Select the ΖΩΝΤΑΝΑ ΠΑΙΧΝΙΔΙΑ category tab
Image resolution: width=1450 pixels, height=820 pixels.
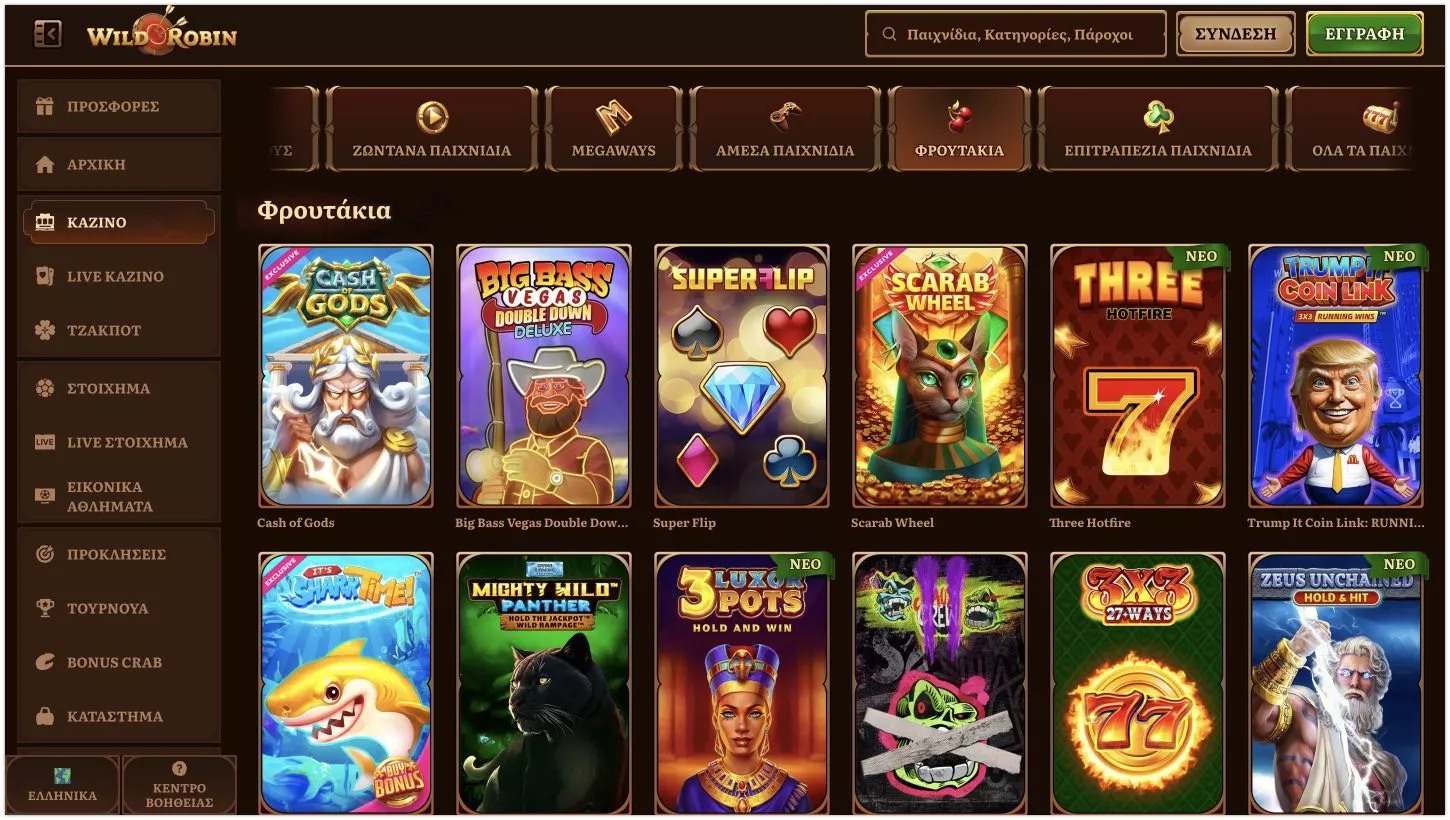[x=432, y=128]
